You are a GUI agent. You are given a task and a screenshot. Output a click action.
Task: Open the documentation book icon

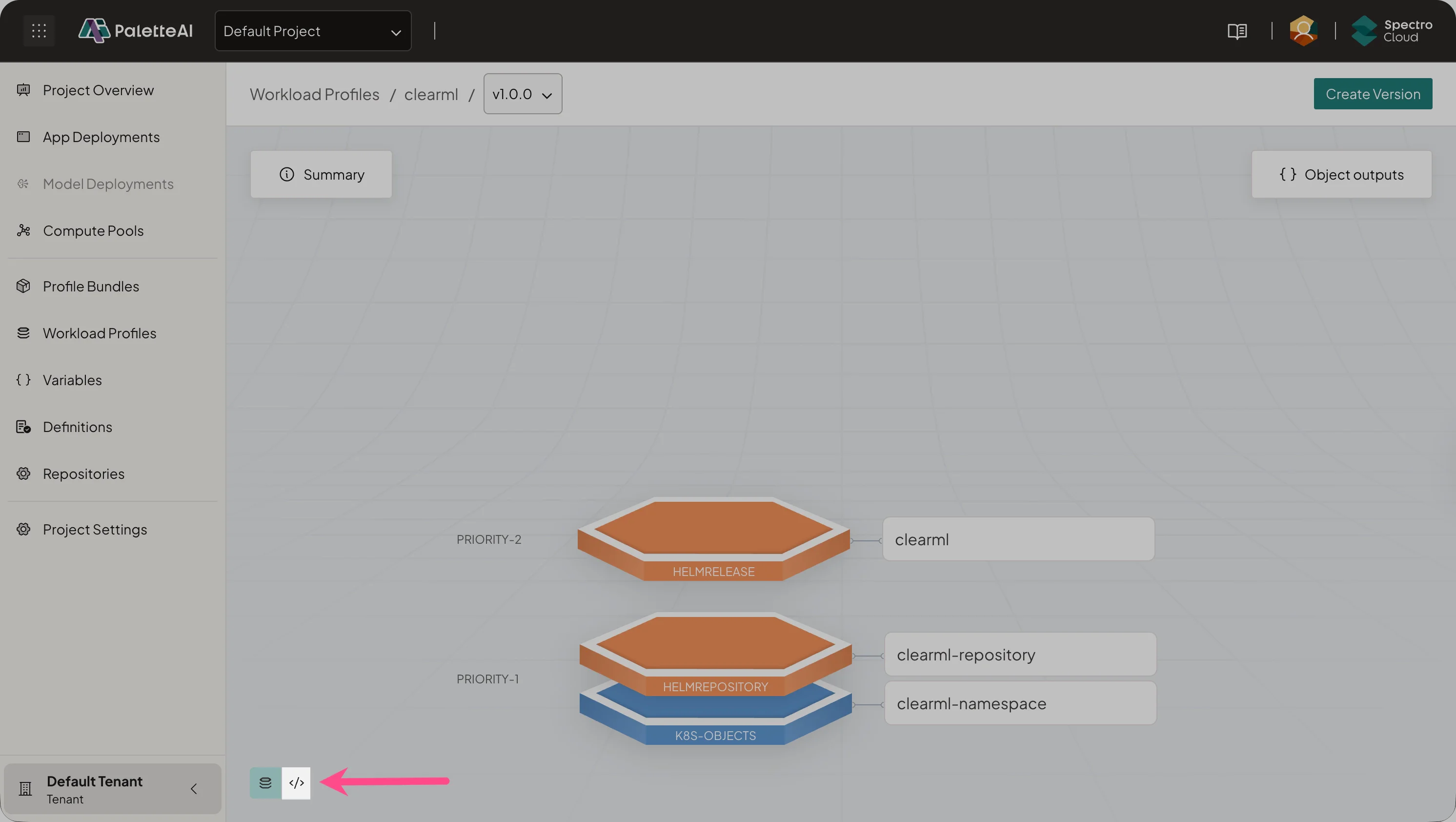[x=1237, y=31]
